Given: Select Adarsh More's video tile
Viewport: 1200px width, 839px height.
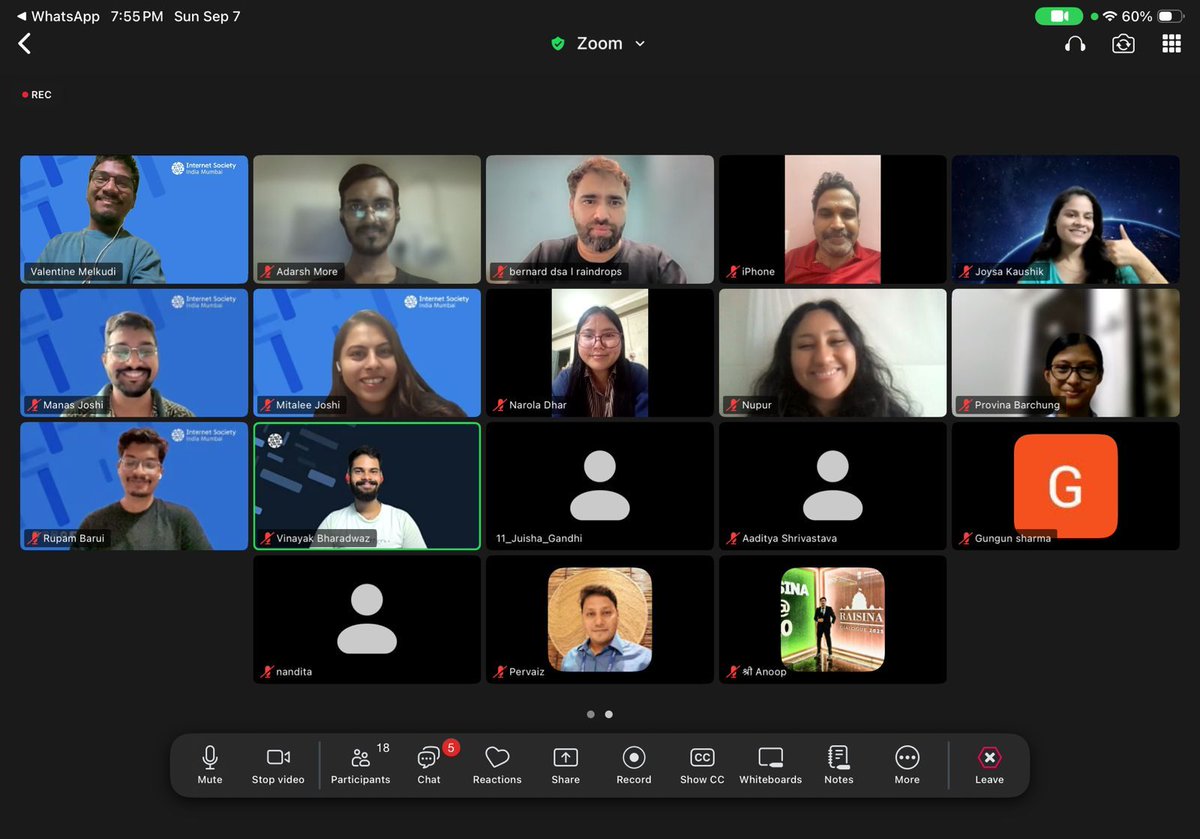Looking at the screenshot, I should click(x=367, y=219).
